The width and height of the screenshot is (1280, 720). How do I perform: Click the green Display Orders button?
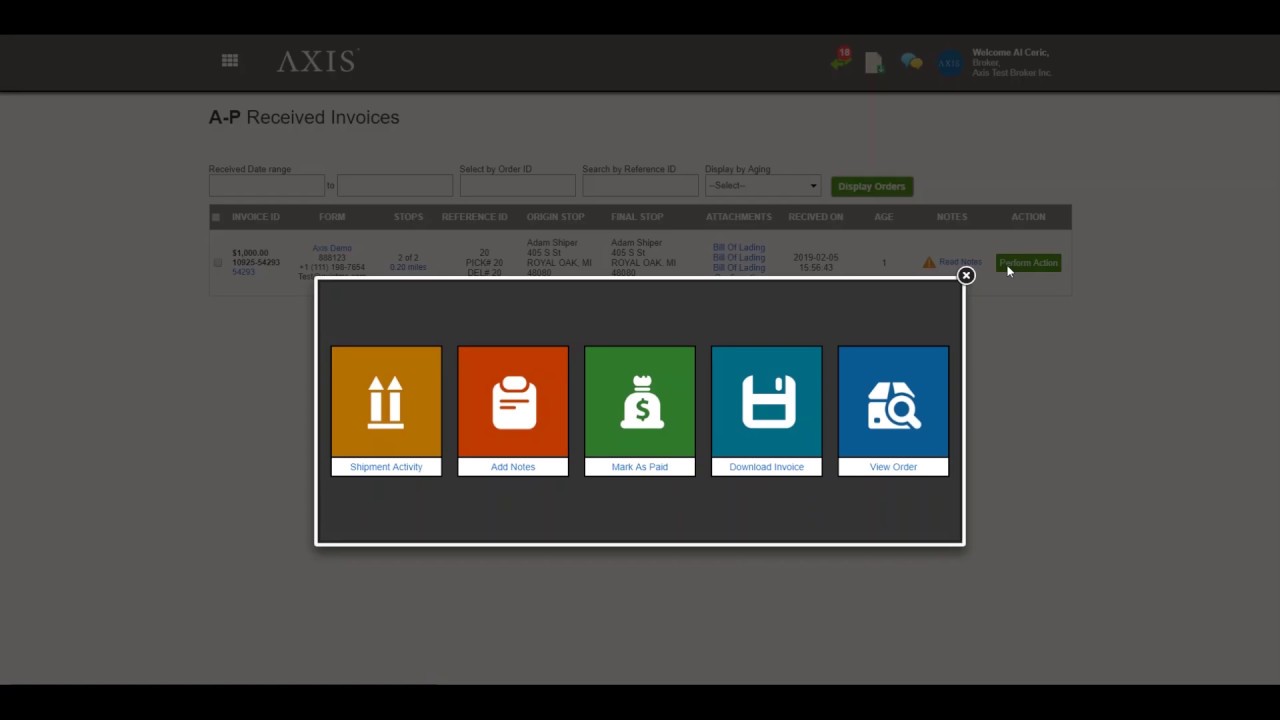[872, 186]
